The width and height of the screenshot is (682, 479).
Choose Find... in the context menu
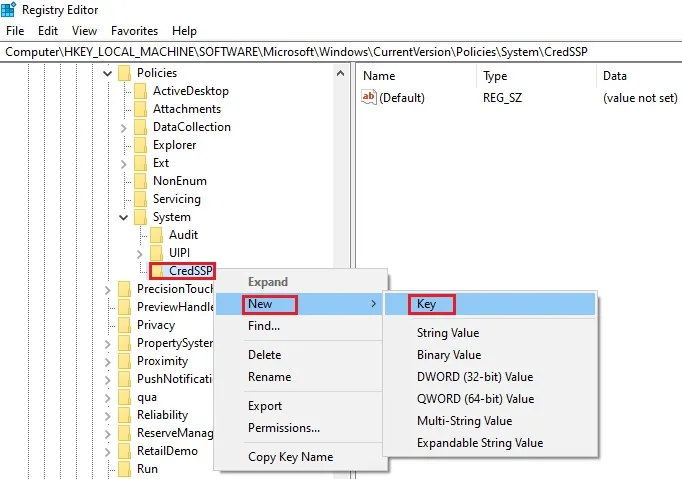coord(301,326)
